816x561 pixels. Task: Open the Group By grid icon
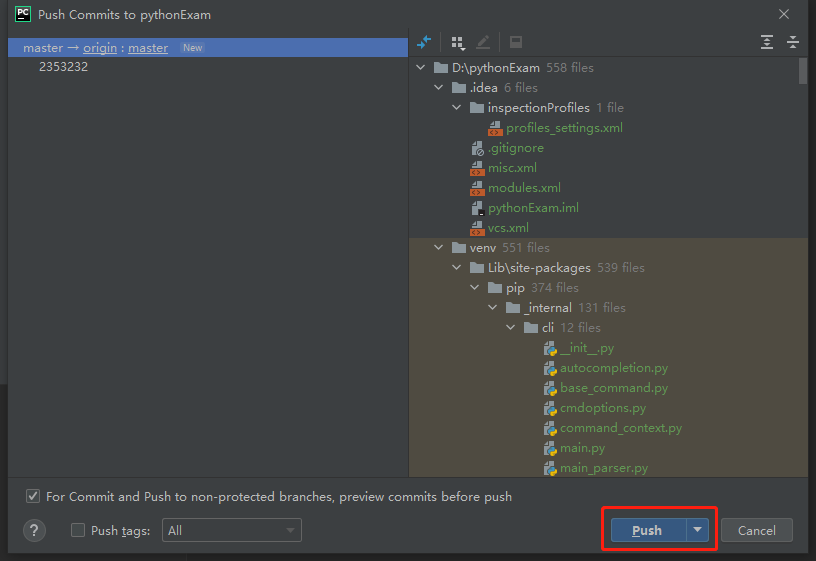458,43
